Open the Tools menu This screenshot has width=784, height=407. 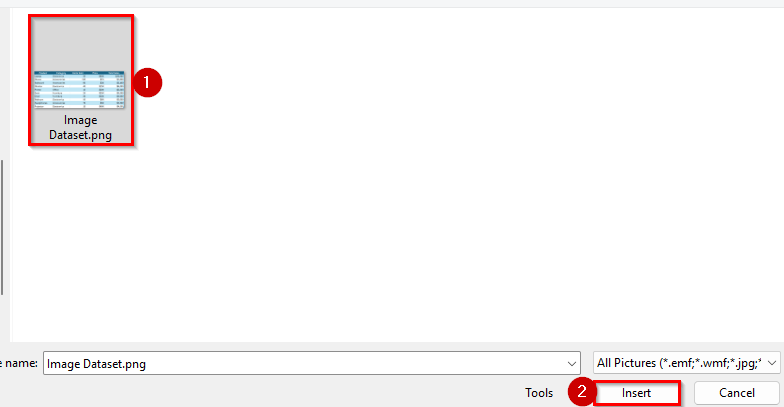pos(538,393)
